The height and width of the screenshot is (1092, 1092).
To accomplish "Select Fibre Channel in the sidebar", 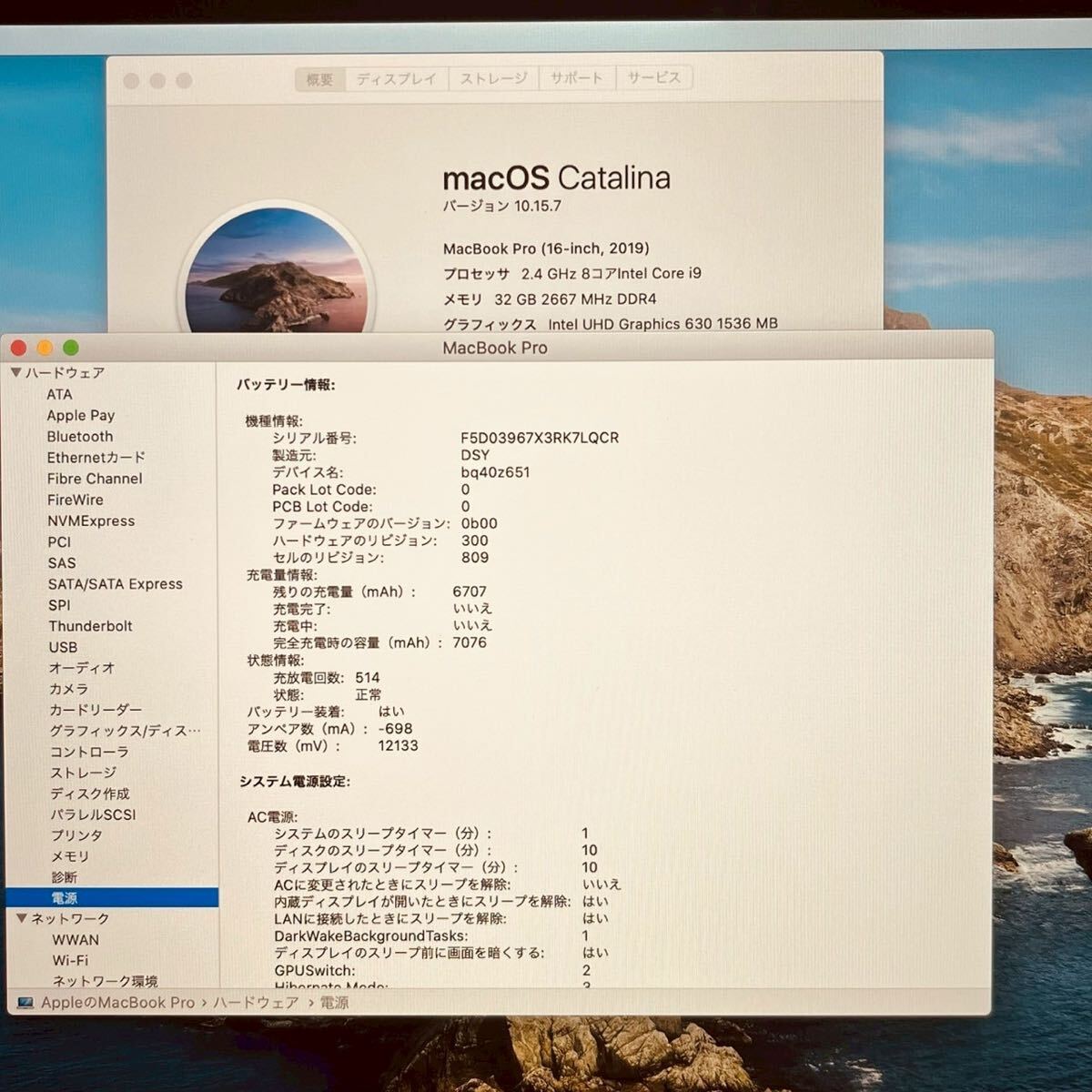I will (x=95, y=479).
